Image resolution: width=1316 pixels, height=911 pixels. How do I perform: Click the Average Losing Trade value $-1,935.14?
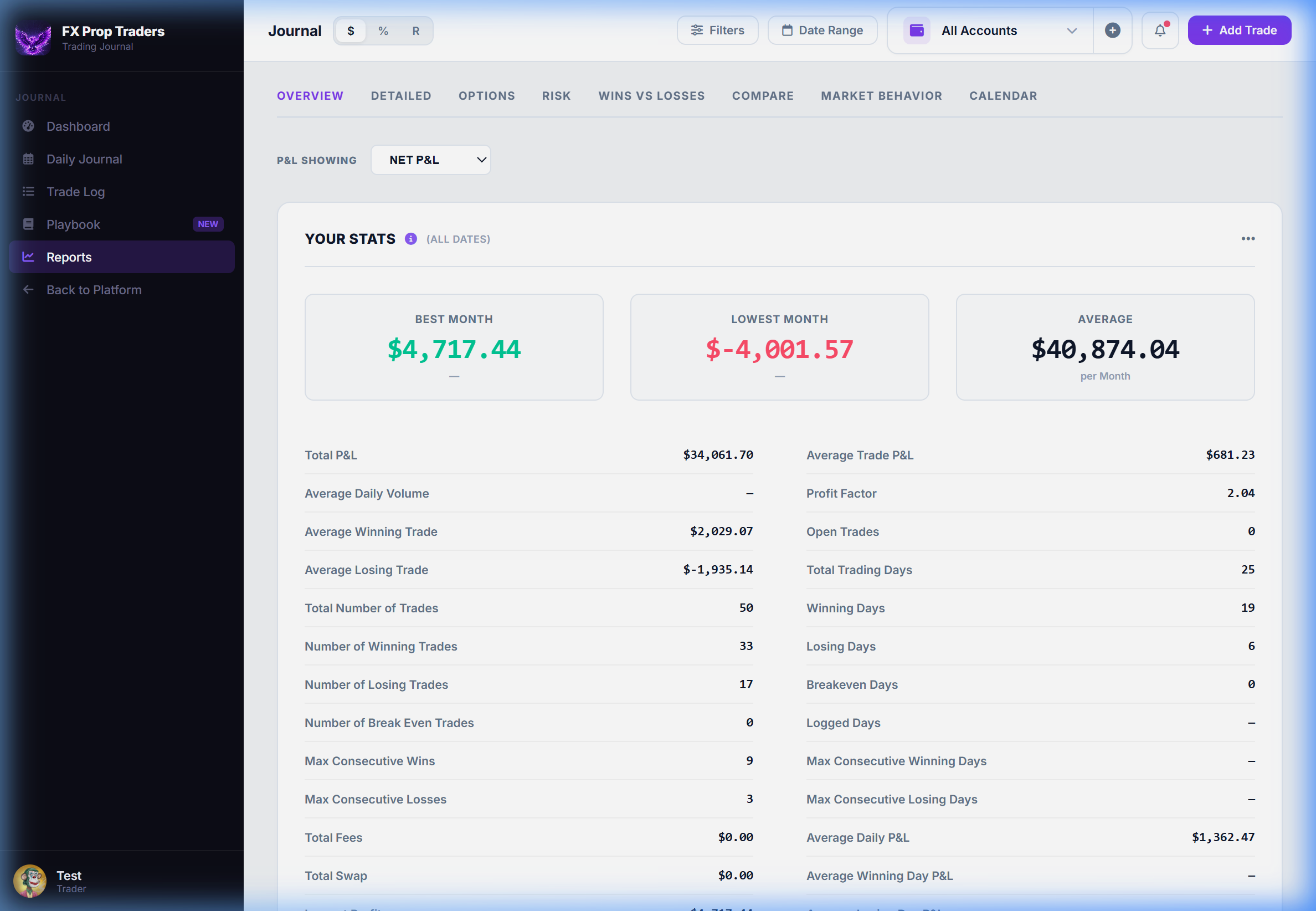tap(718, 570)
